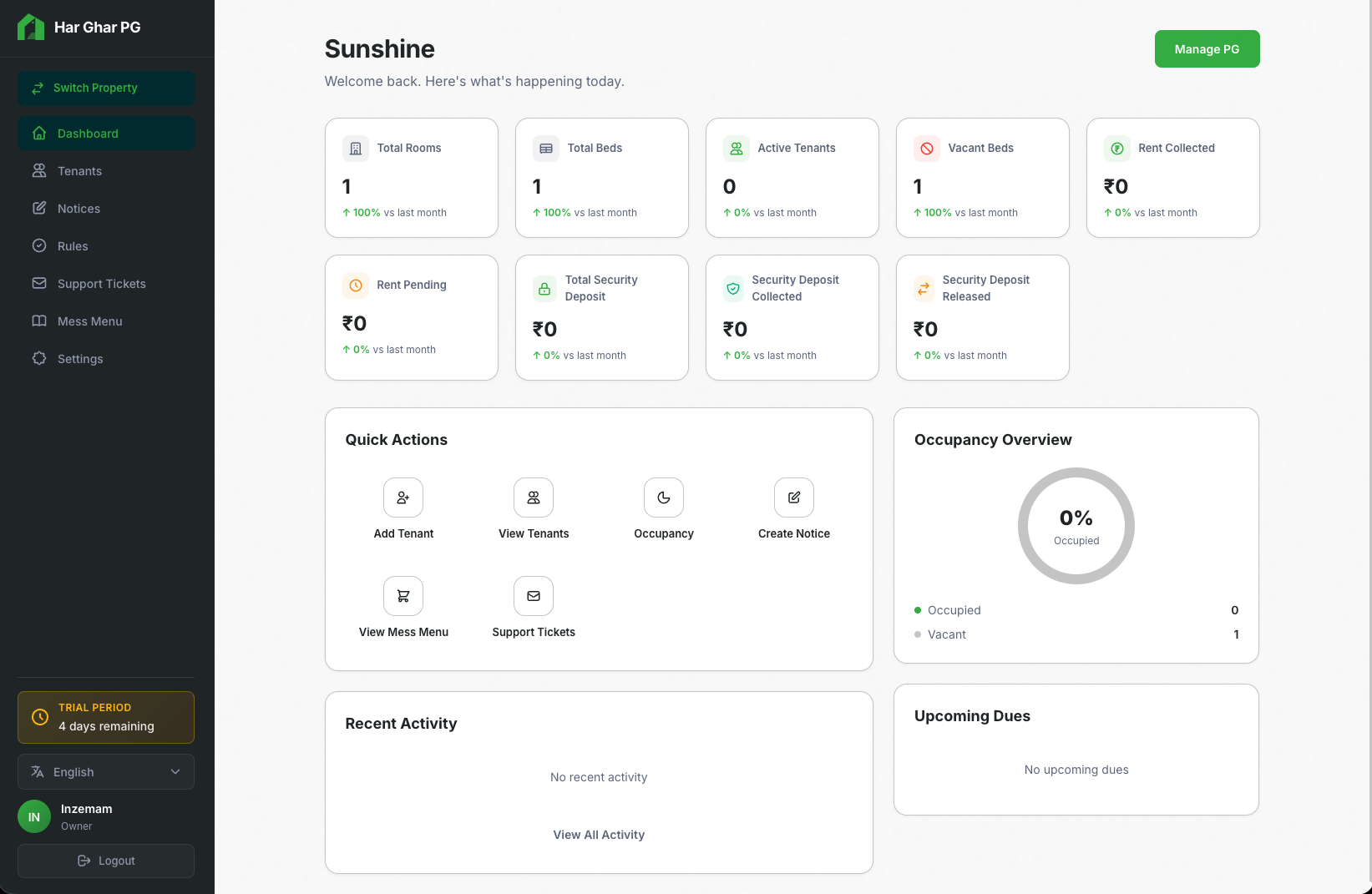Click the Support Tickets envelope quick action icon
This screenshot has height=894, width=1372.
coord(533,596)
